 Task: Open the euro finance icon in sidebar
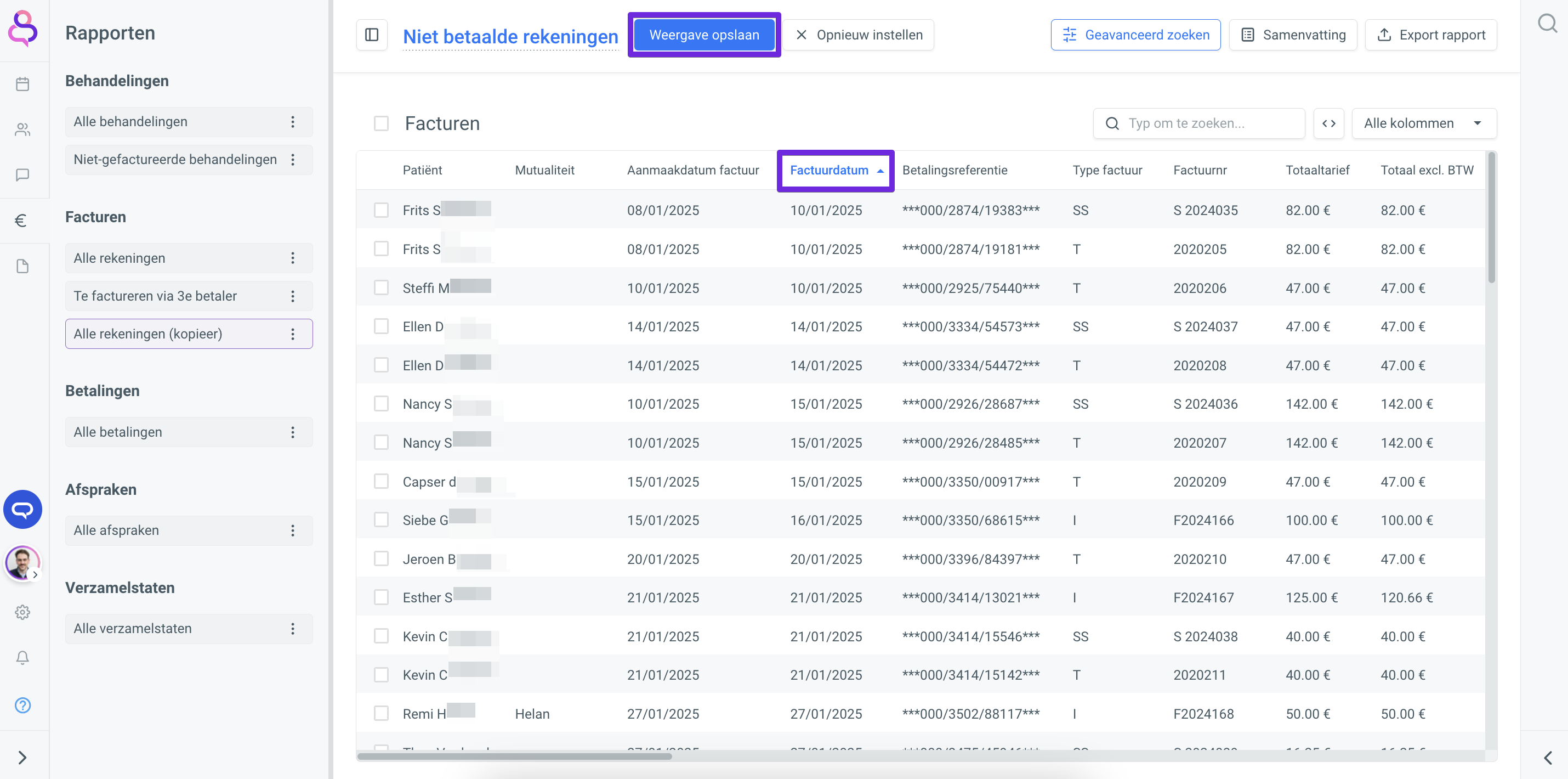21,221
